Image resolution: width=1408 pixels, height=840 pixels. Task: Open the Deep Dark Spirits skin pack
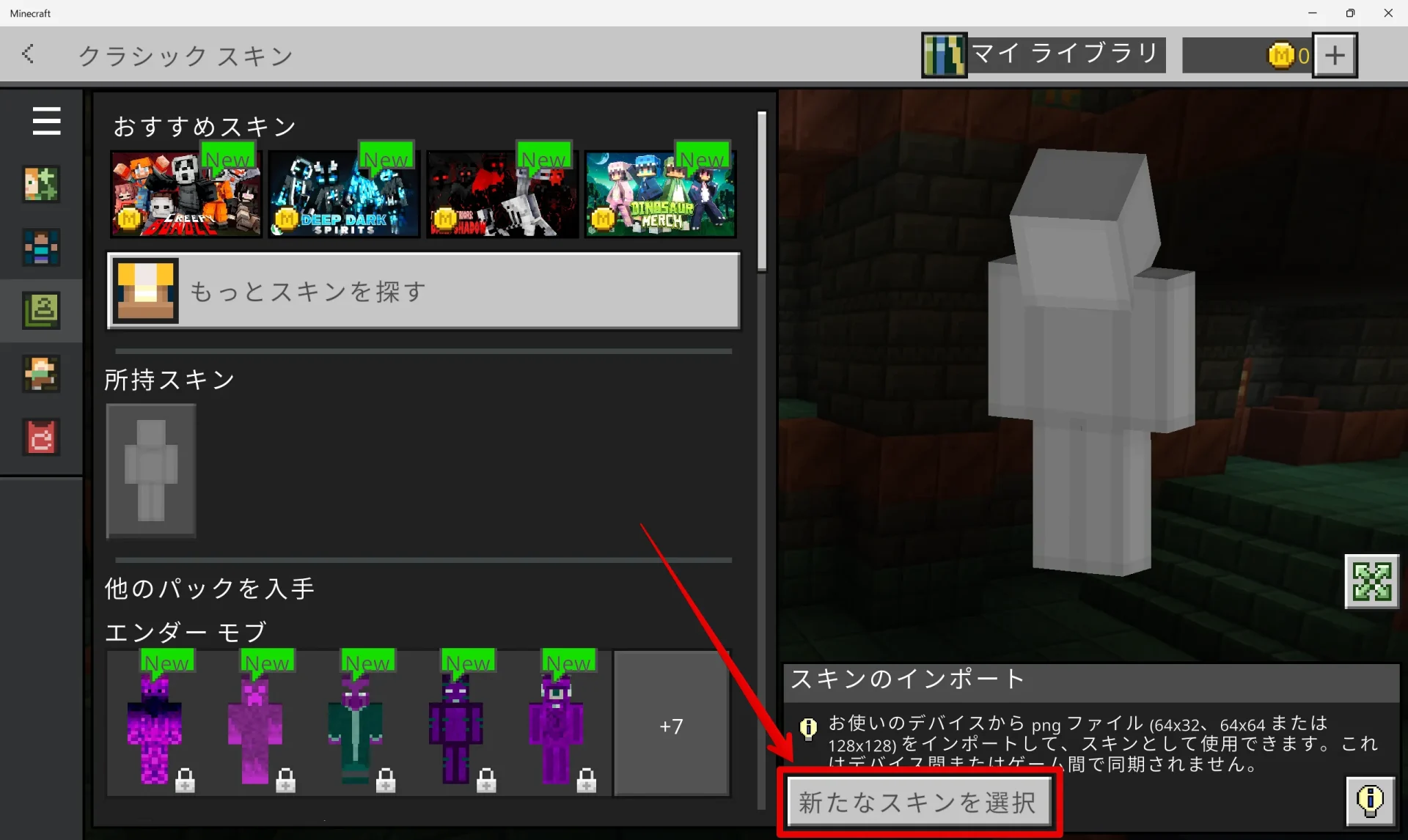point(344,194)
